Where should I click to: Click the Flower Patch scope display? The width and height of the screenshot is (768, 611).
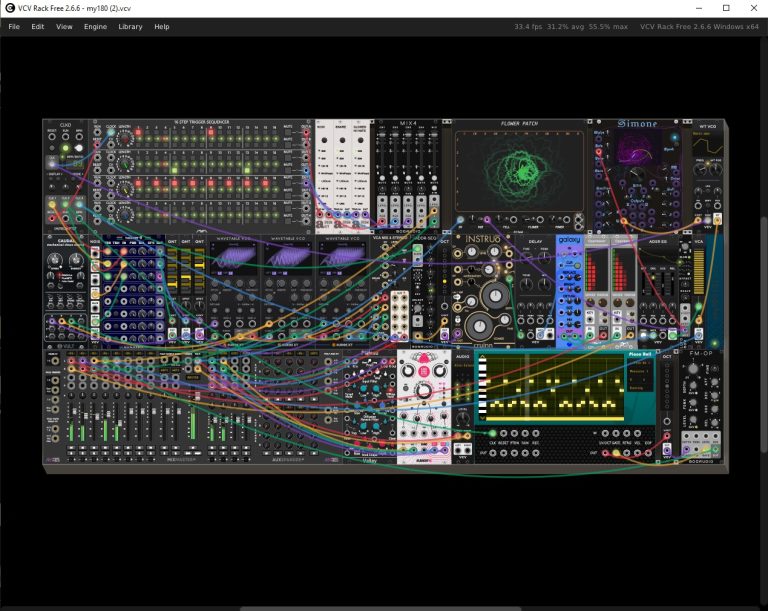pyautogui.click(x=520, y=171)
